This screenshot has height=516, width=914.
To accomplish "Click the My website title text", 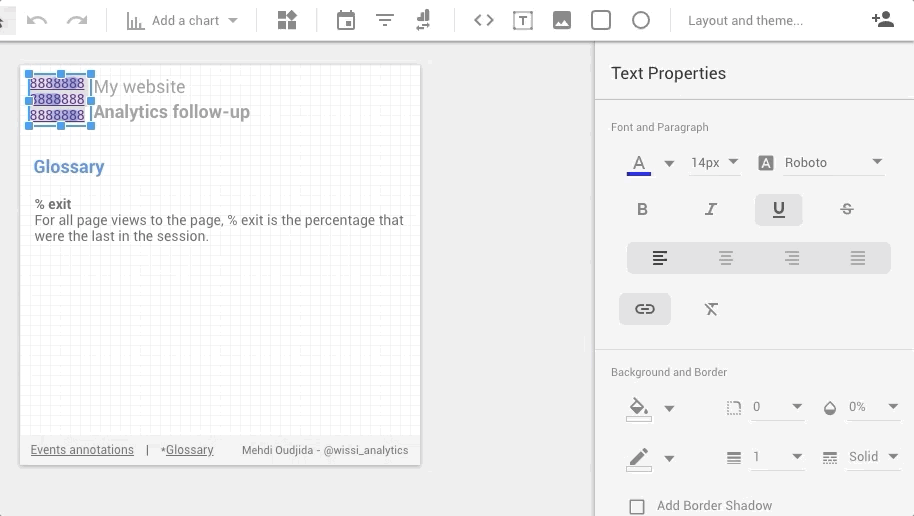I will (x=139, y=87).
